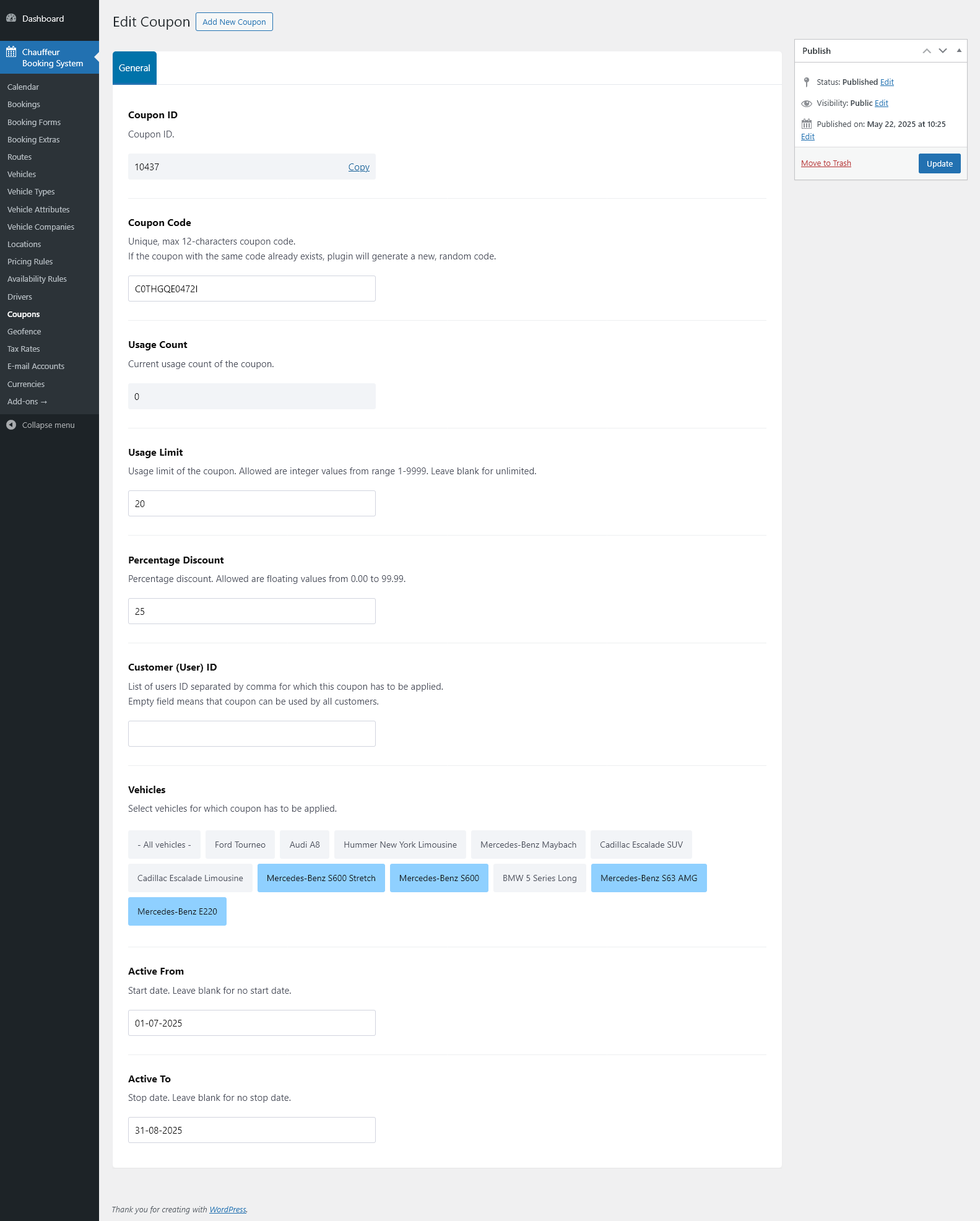Focus the Percentage Discount field

click(252, 611)
